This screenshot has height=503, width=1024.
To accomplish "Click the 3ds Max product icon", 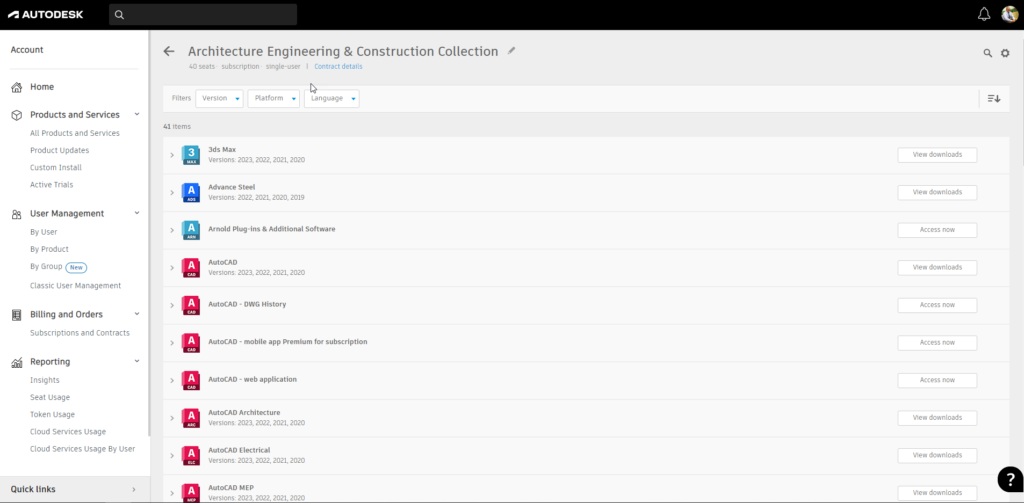I will click(191, 155).
